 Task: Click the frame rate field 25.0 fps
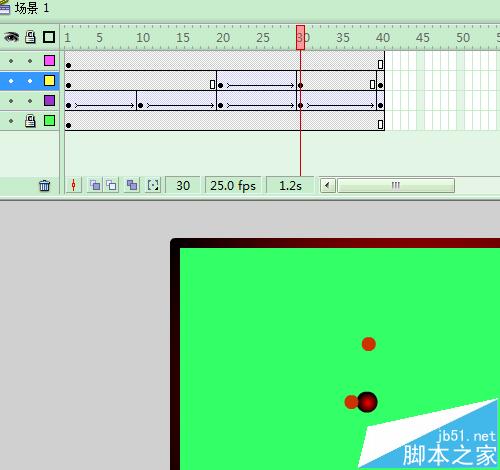tap(233, 185)
